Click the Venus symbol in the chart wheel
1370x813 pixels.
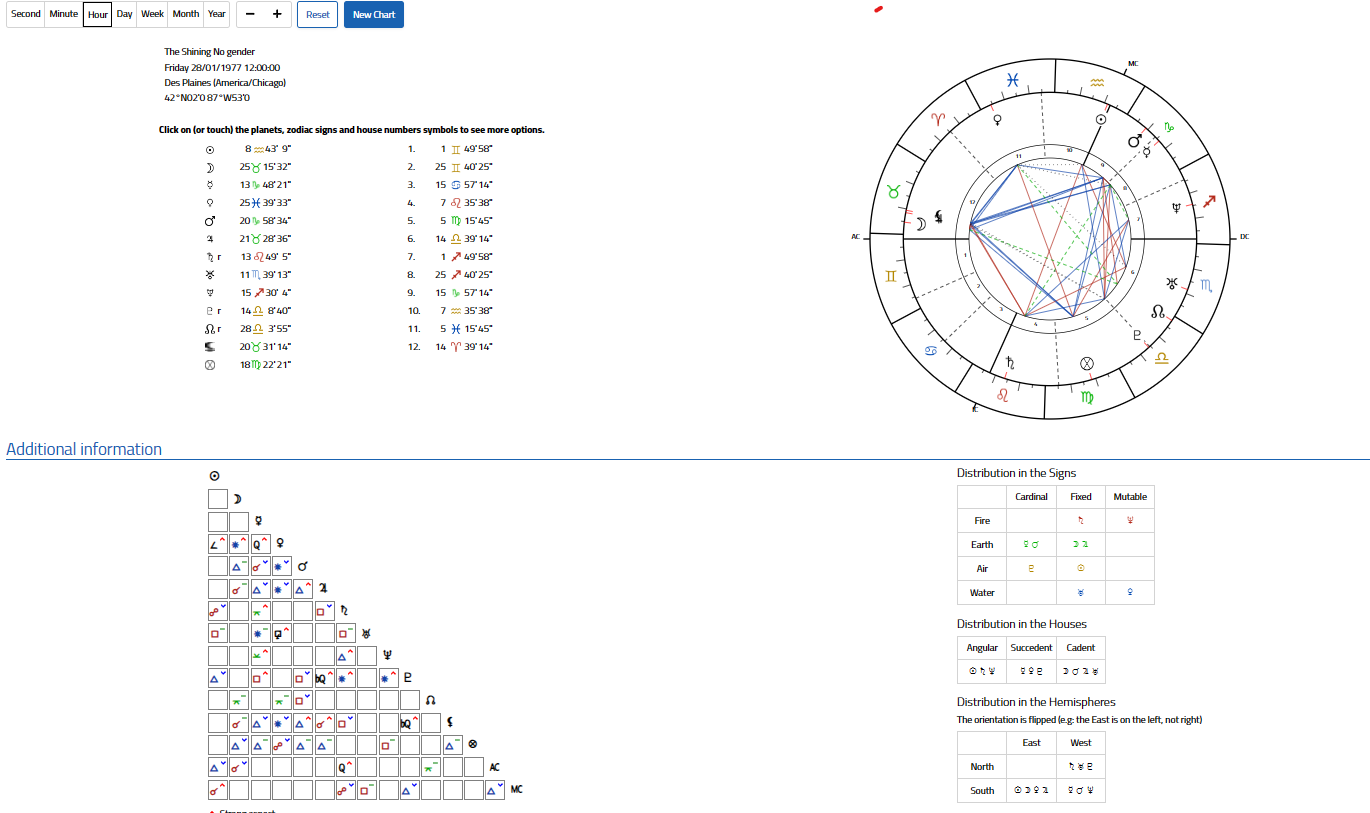click(x=996, y=120)
